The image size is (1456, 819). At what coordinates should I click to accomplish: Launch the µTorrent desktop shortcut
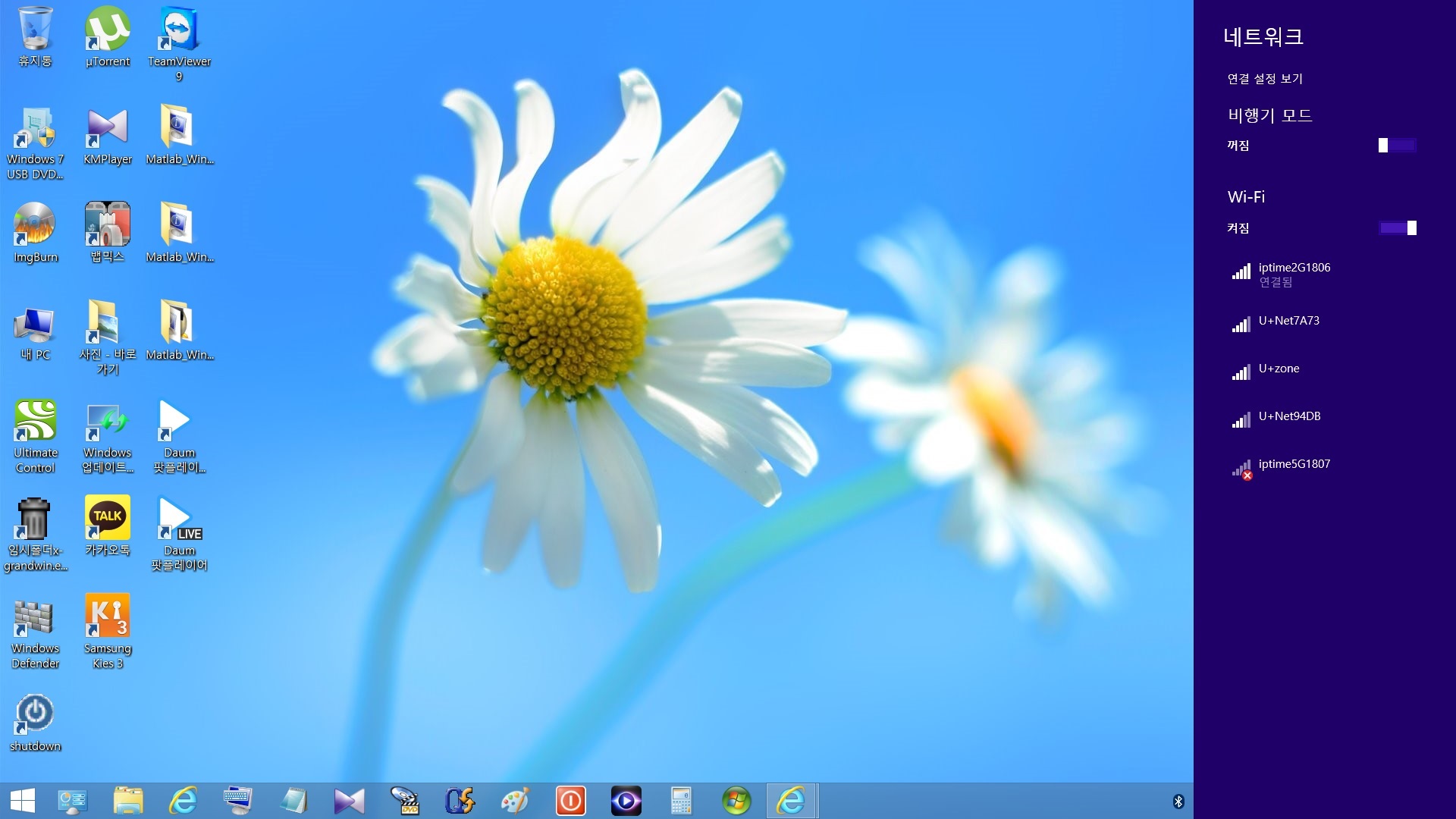tap(108, 36)
